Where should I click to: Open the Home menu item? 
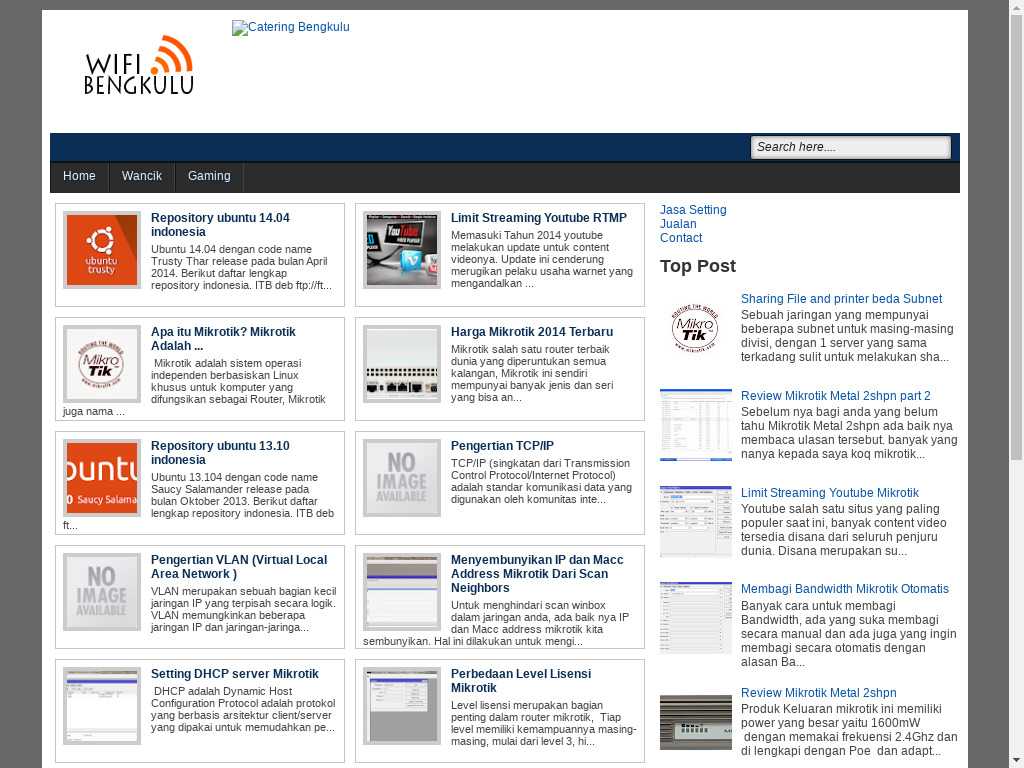coord(79,176)
